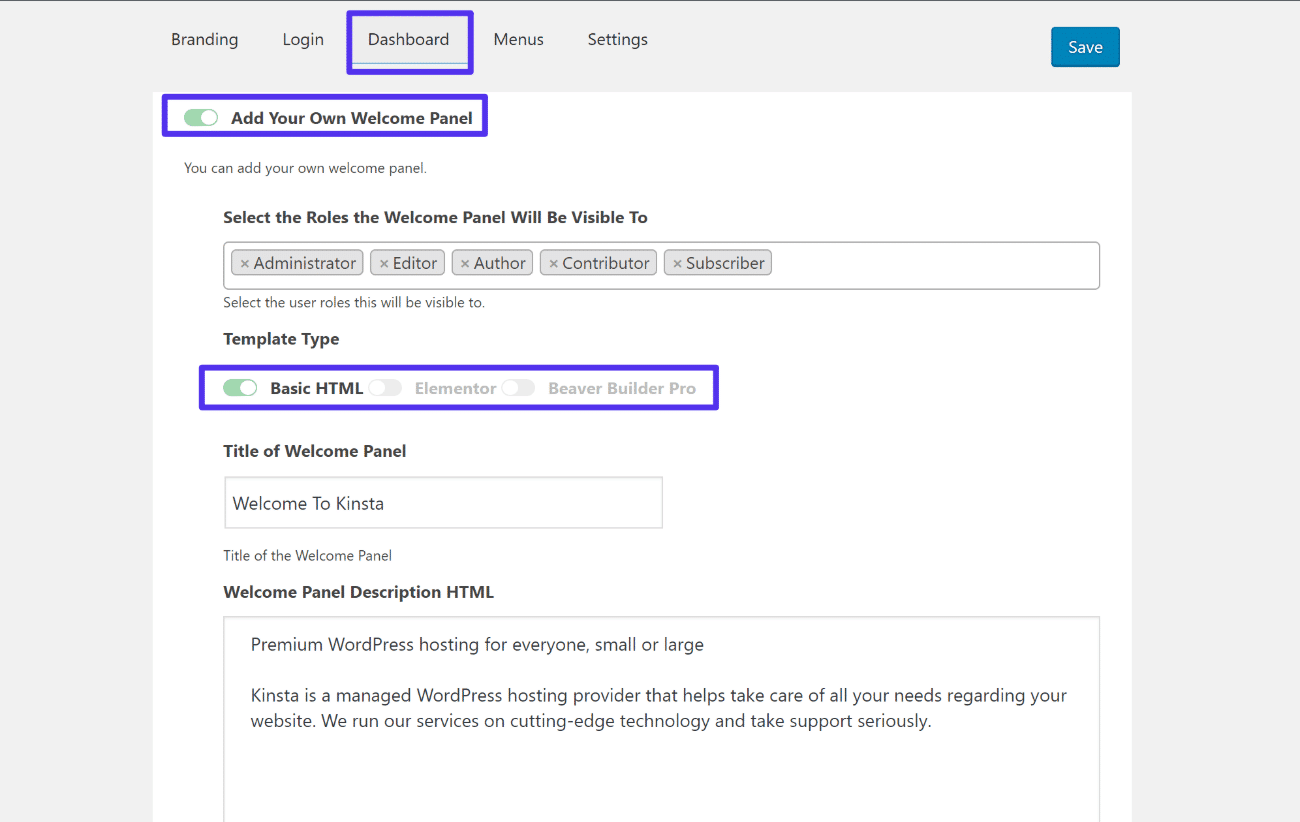Click the Save button
1300x822 pixels.
1085,46
